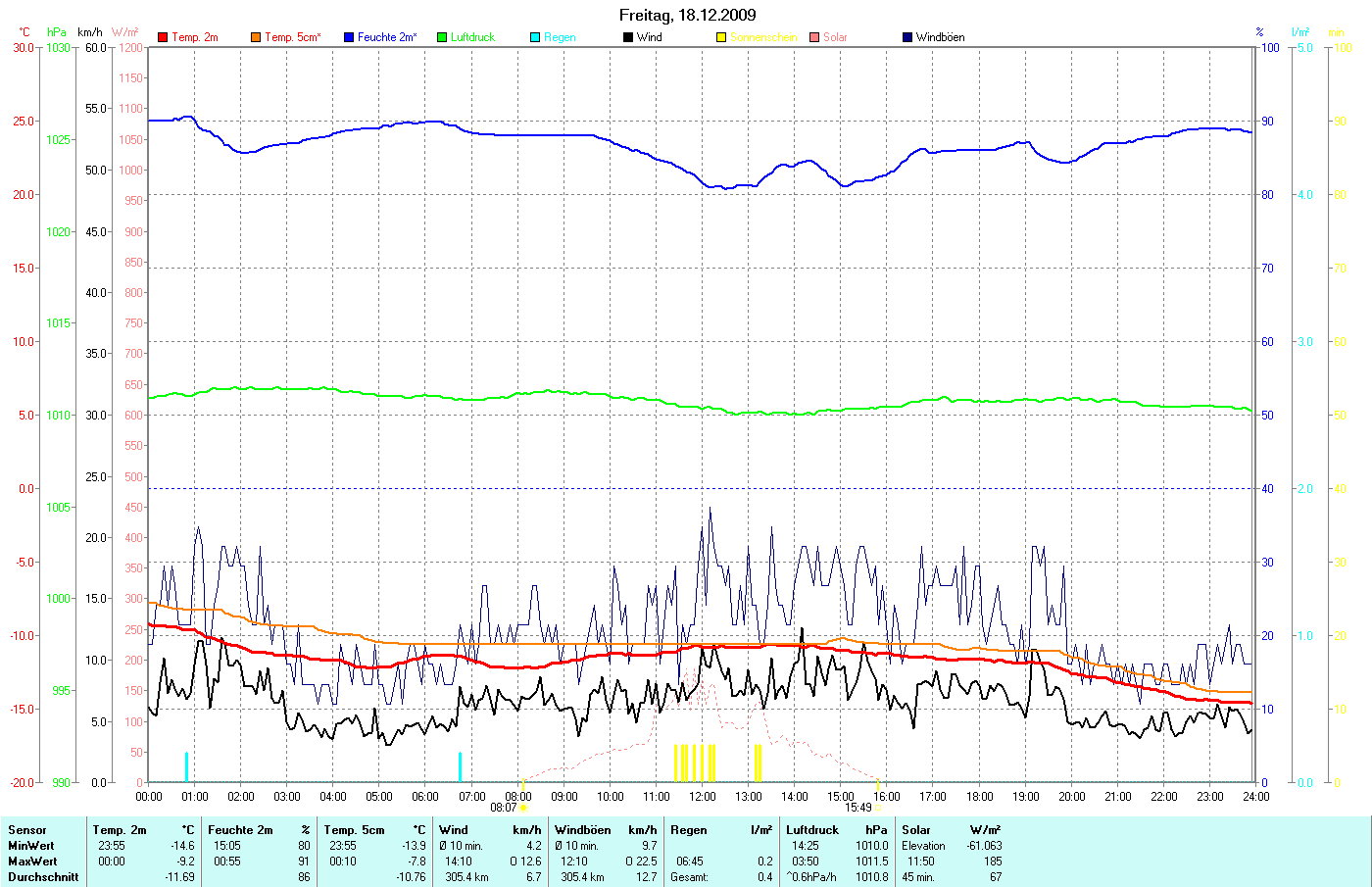Click the yellow Sonnenschein legend swatch
The image size is (1372, 887).
click(x=721, y=37)
